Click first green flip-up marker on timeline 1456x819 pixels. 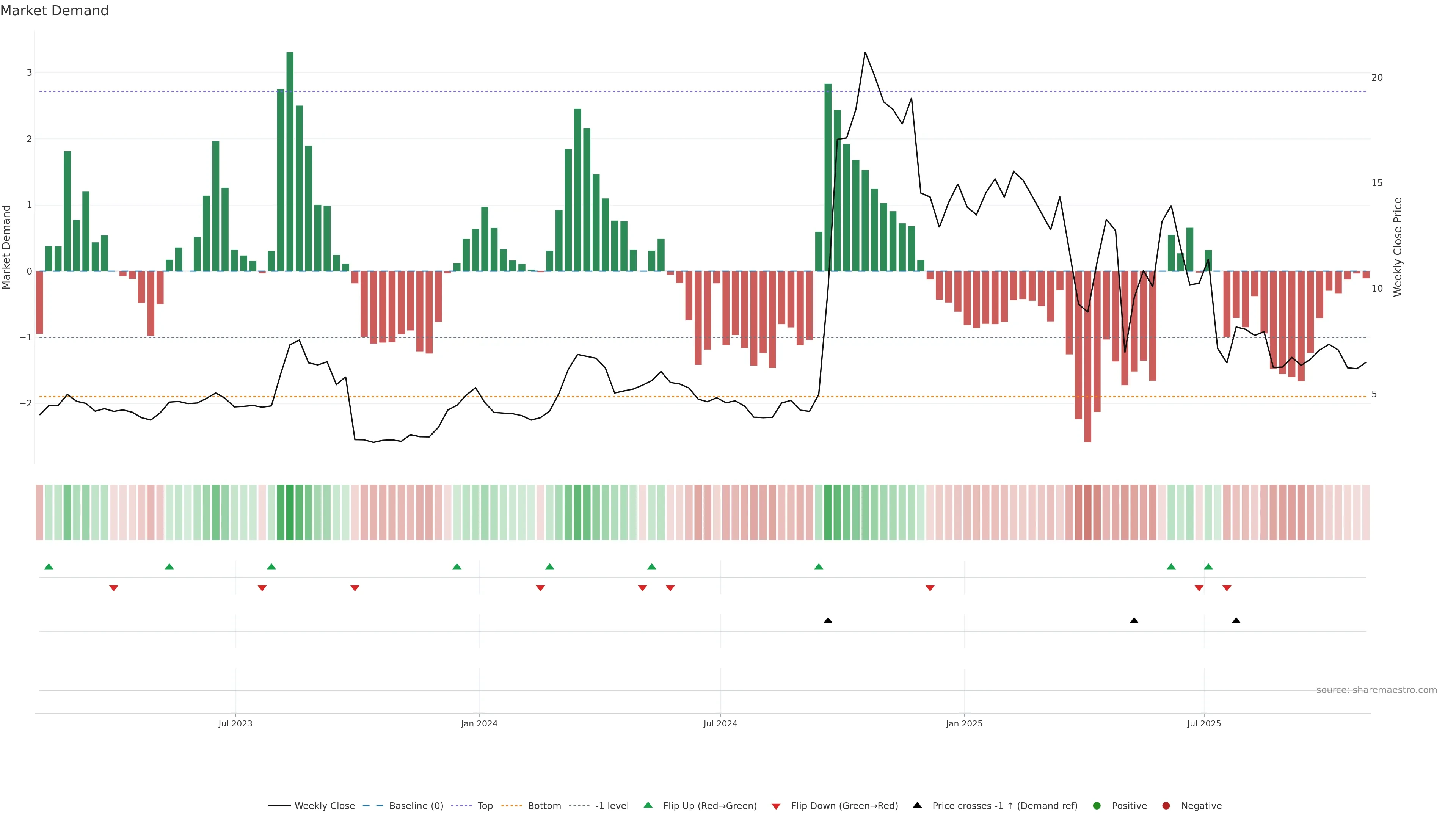click(49, 567)
